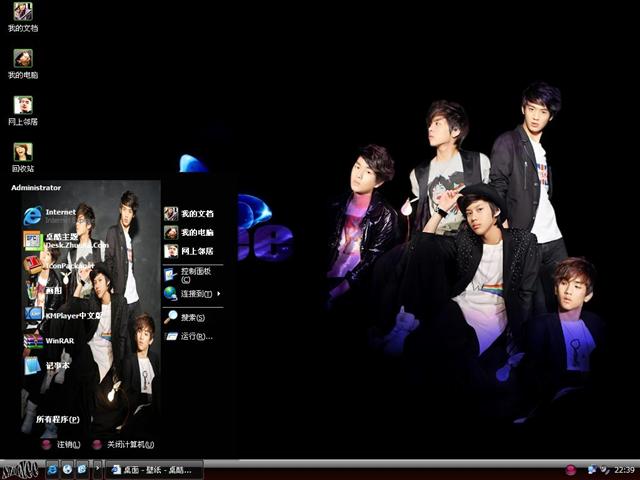Launch Internet Explorer from quick launch bar

coord(52,470)
